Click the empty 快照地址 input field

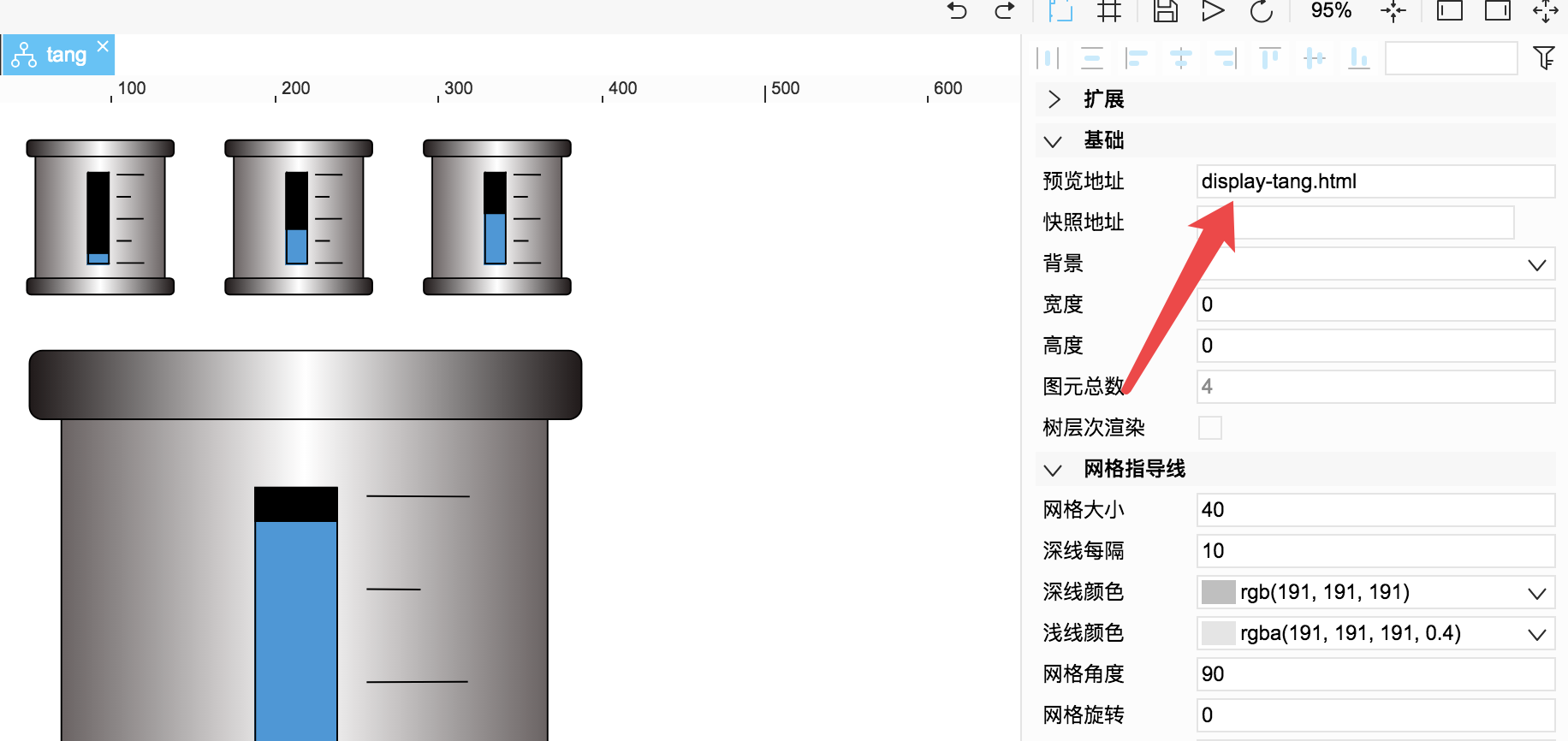coord(1355,222)
